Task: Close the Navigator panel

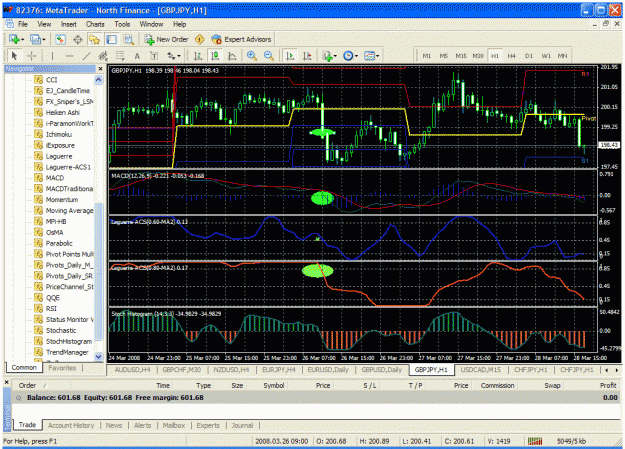Action: click(100, 69)
